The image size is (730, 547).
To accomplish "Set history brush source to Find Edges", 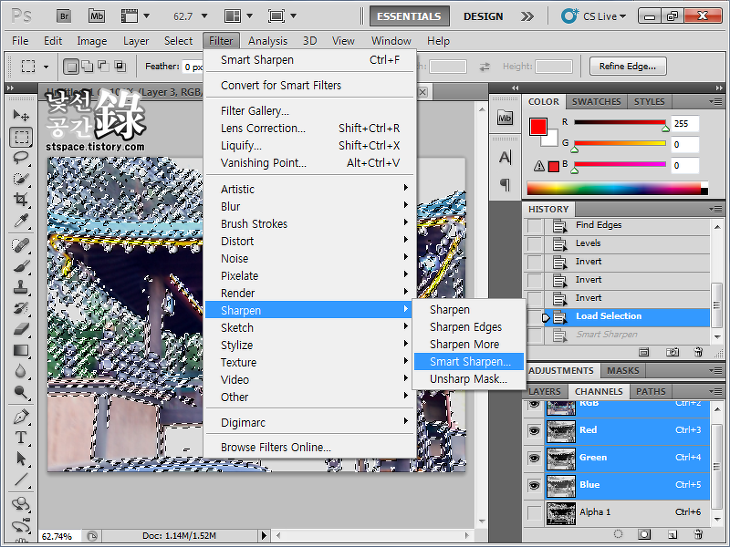I will 534,226.
